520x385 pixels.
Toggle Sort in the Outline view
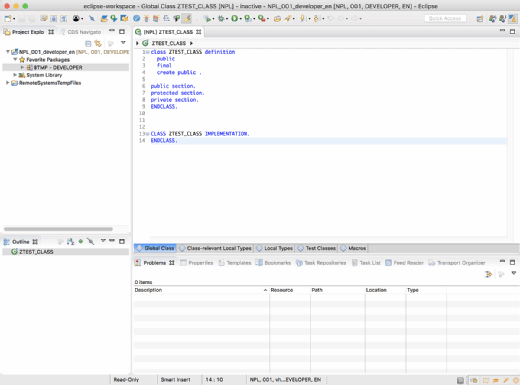click(x=70, y=241)
